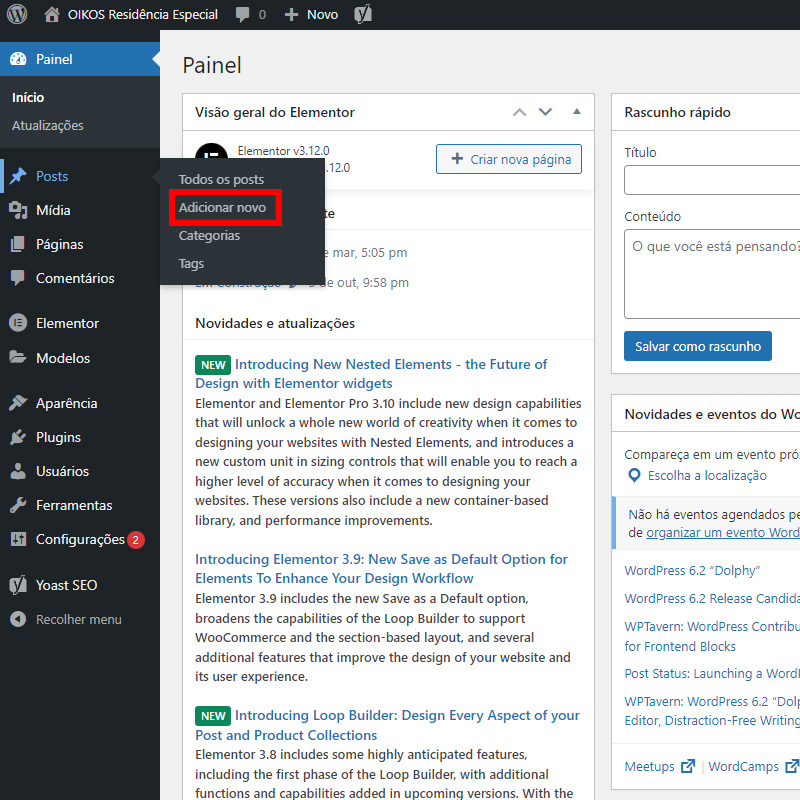Open comments bubble icon in admin bar
Screen dimensions: 800x800
point(243,15)
